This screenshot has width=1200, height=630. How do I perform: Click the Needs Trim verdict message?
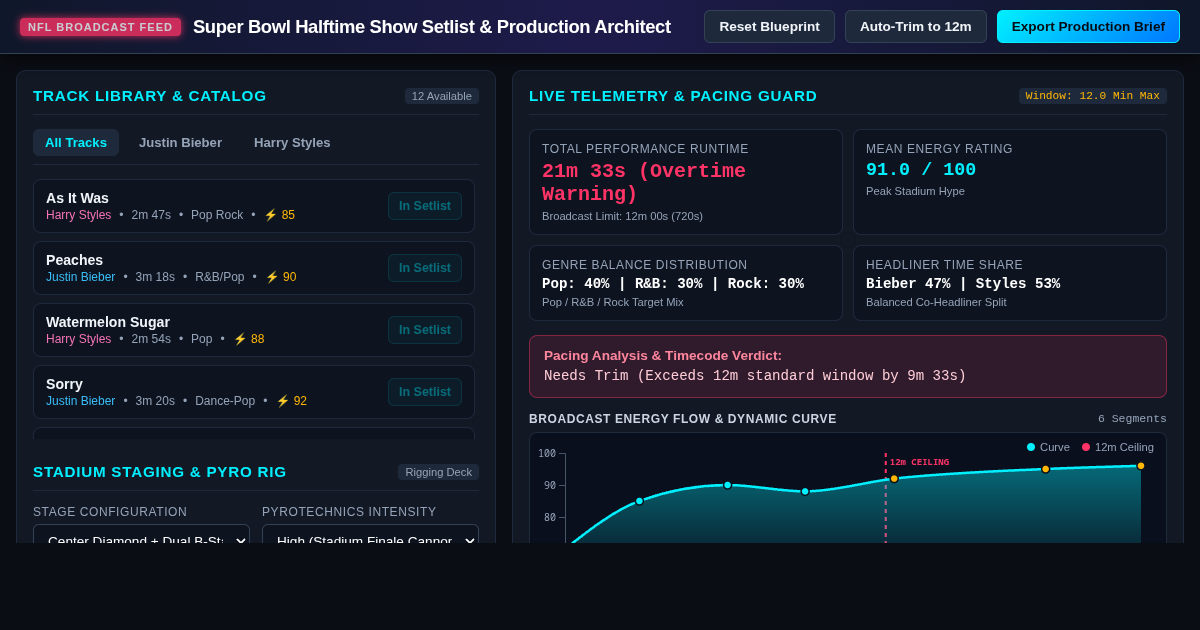755,376
